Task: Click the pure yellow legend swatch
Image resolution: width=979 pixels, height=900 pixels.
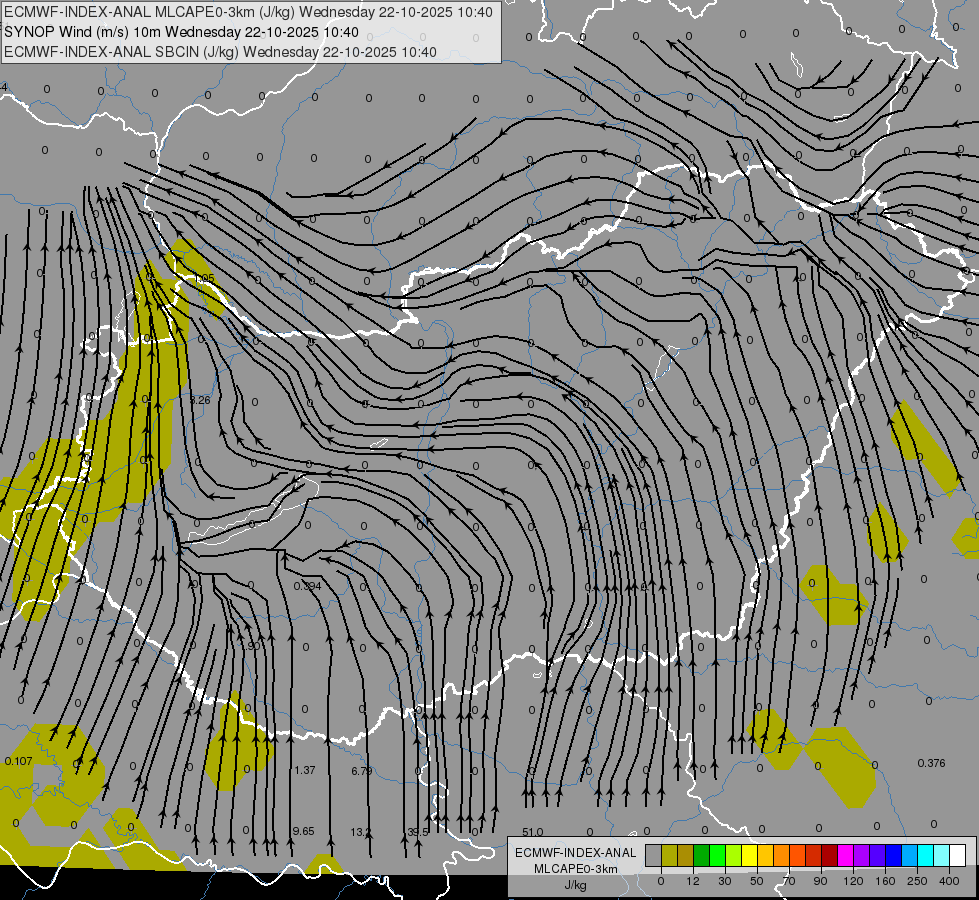Action: click(750, 856)
